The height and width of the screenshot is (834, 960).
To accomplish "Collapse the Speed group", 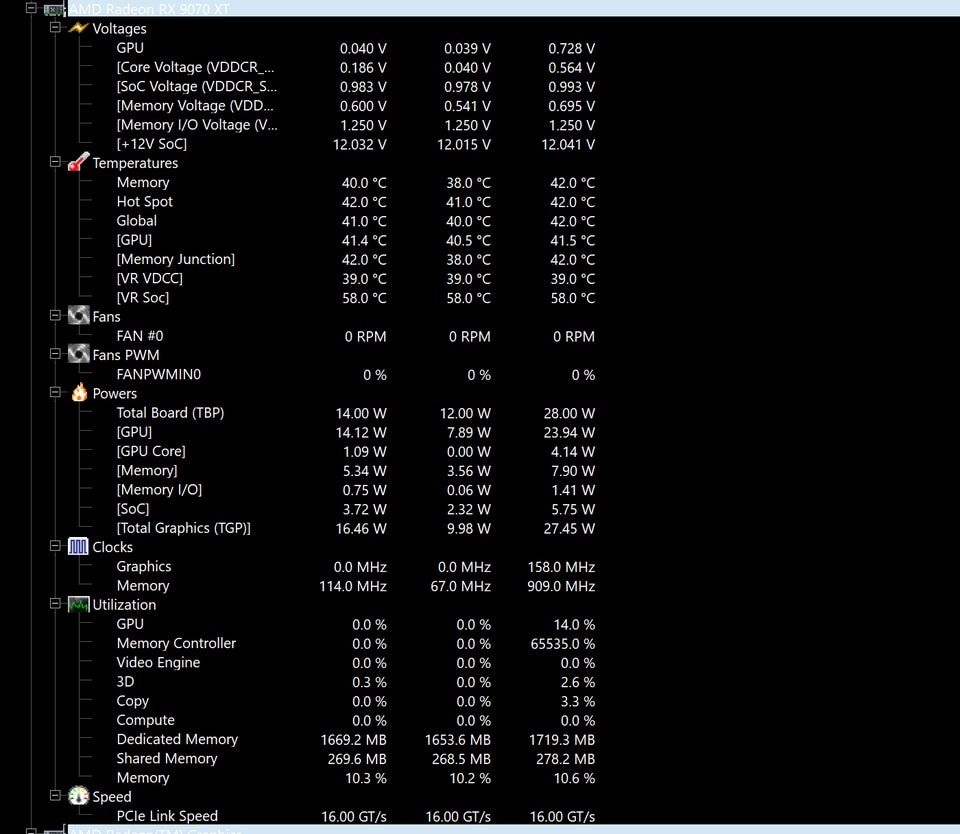I will tap(55, 795).
